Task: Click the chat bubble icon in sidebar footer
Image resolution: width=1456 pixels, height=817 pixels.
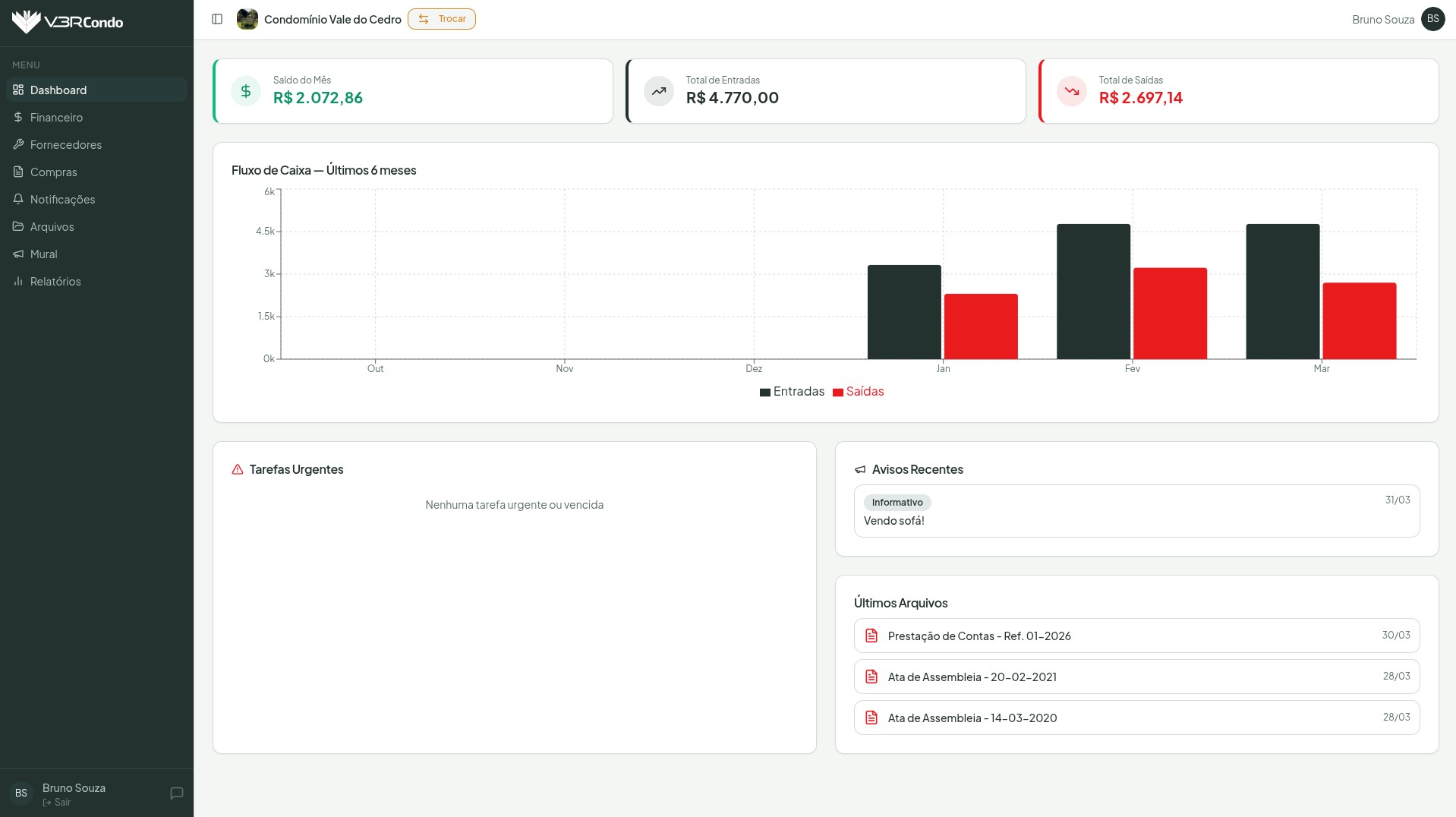Action: tap(177, 793)
